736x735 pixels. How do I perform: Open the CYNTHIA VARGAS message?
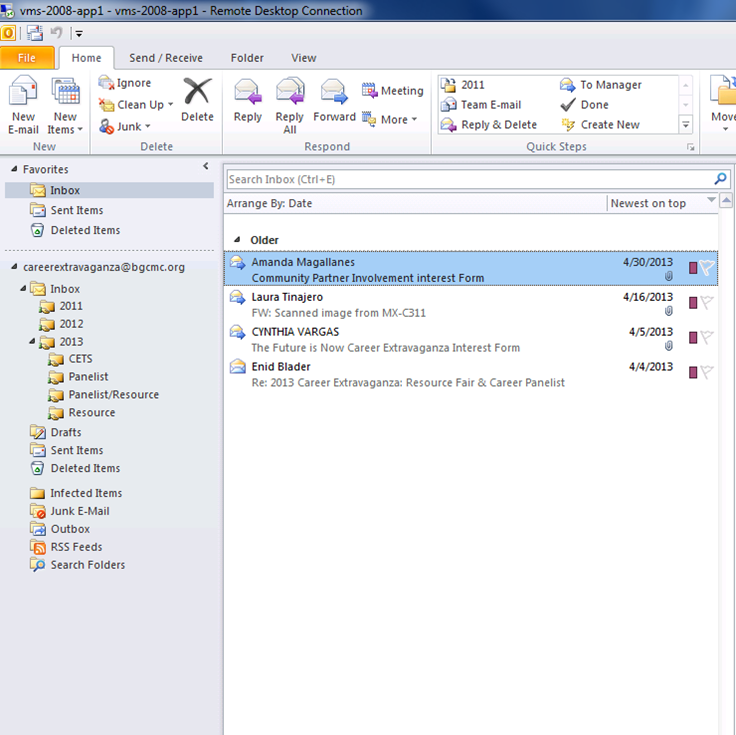pos(471,339)
